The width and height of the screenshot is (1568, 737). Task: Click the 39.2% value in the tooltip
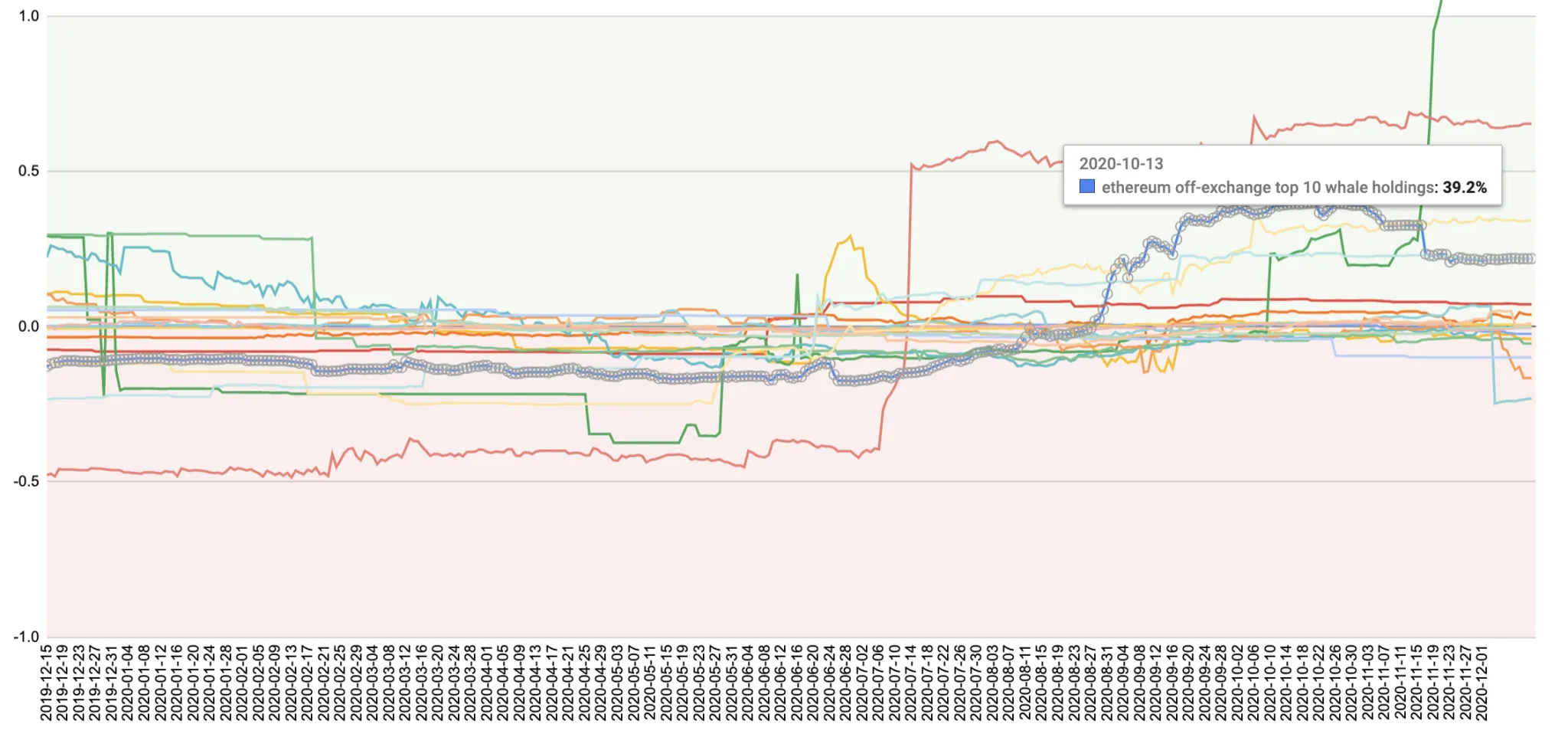[1464, 188]
